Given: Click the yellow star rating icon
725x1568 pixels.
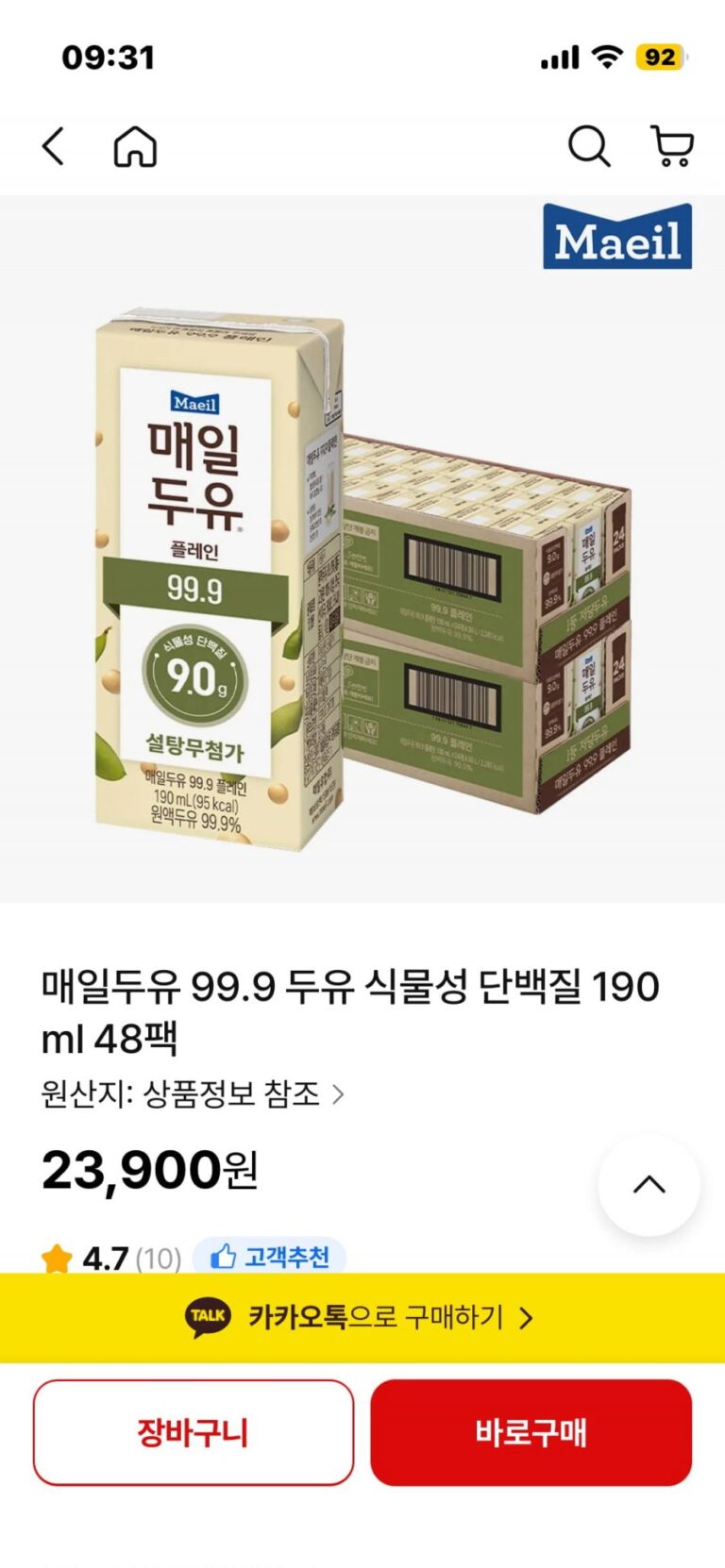Looking at the screenshot, I should point(57,1259).
